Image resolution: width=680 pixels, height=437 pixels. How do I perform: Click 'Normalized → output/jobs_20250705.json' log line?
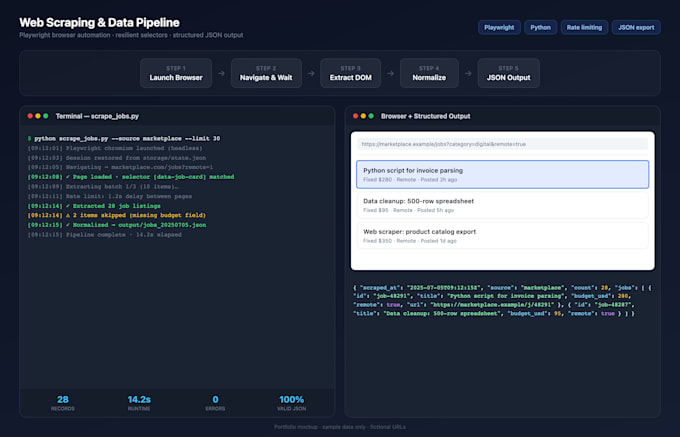[117, 225]
